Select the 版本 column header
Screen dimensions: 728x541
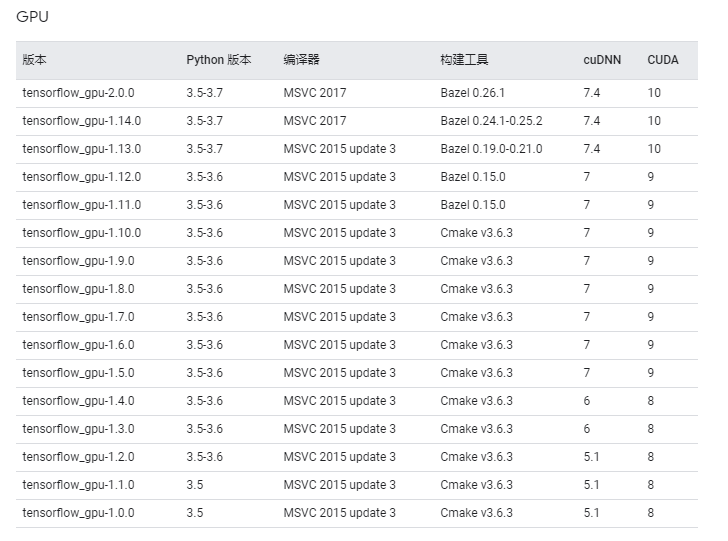point(34,60)
